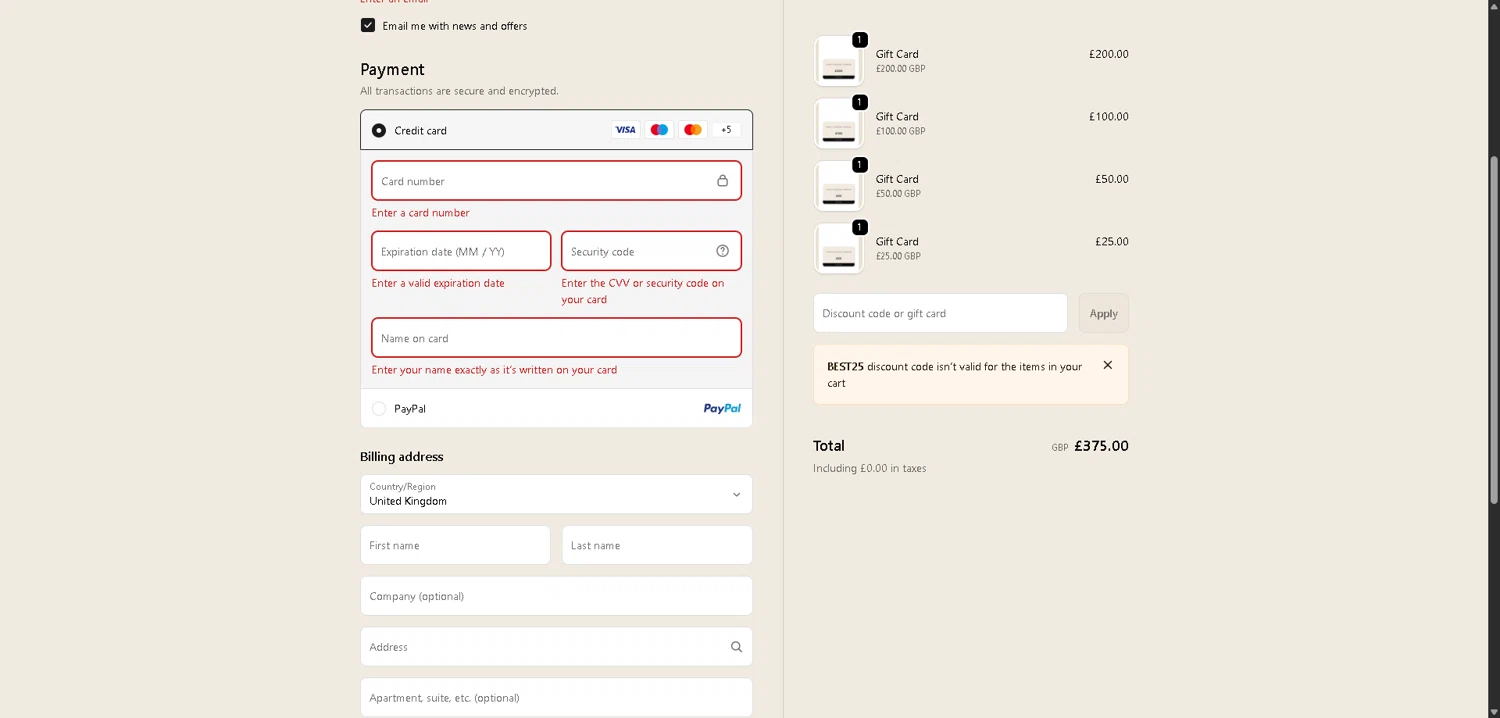Viewport: 1500px width, 718px height.
Task: Focus the Card number field
Action: [x=556, y=181]
